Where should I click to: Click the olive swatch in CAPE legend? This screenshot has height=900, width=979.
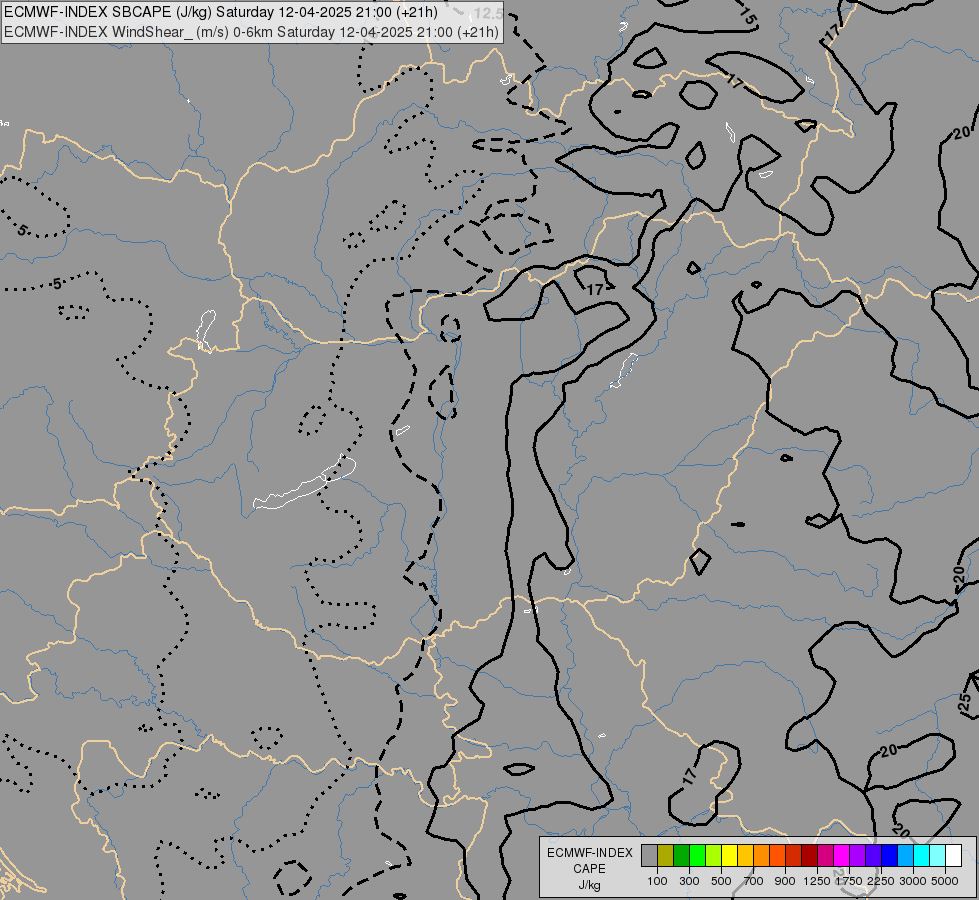(x=666, y=856)
